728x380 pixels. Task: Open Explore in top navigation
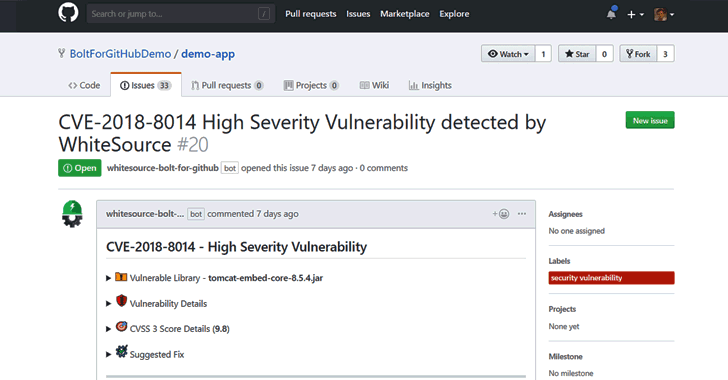pos(454,14)
